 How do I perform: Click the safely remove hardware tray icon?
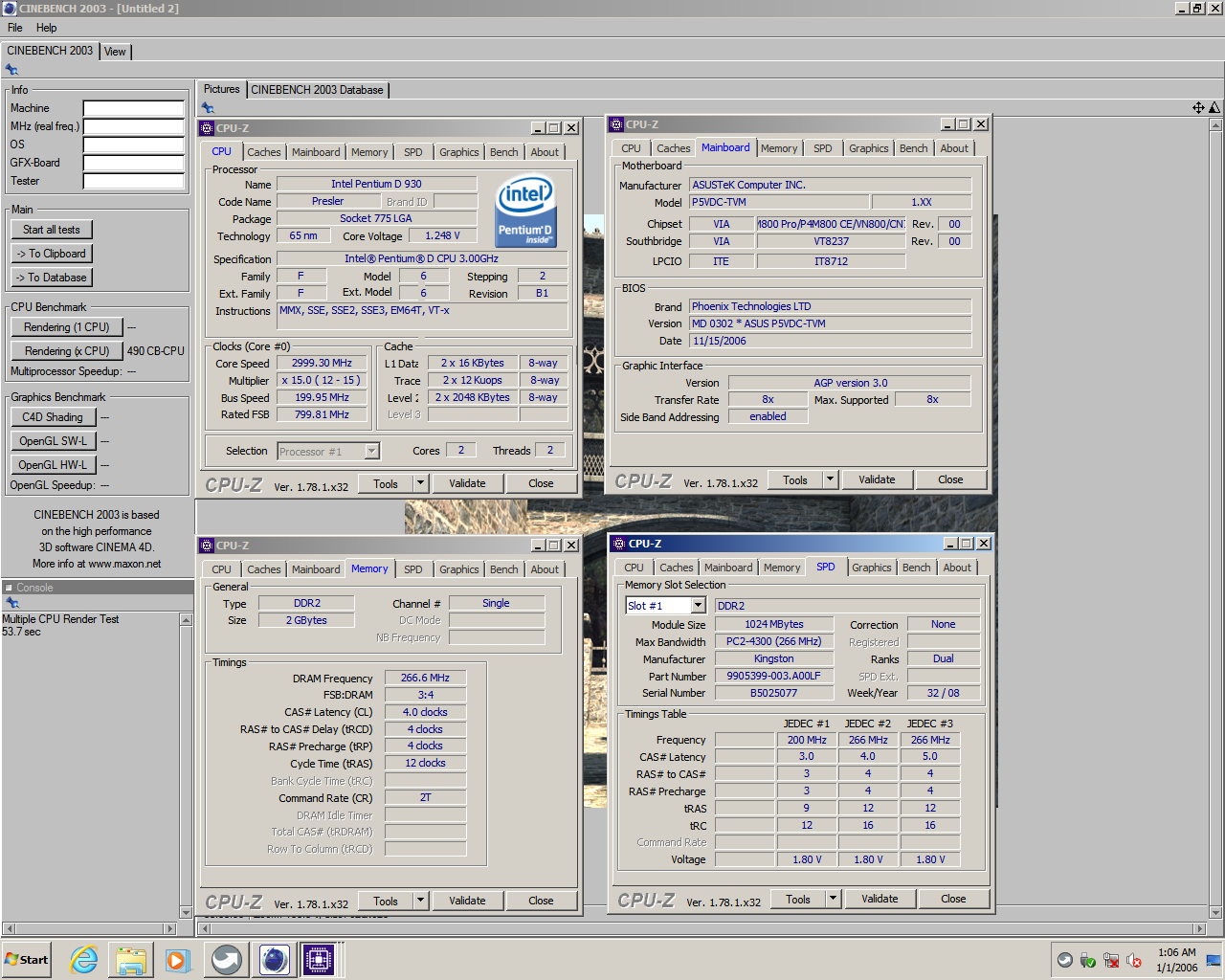tap(1088, 960)
